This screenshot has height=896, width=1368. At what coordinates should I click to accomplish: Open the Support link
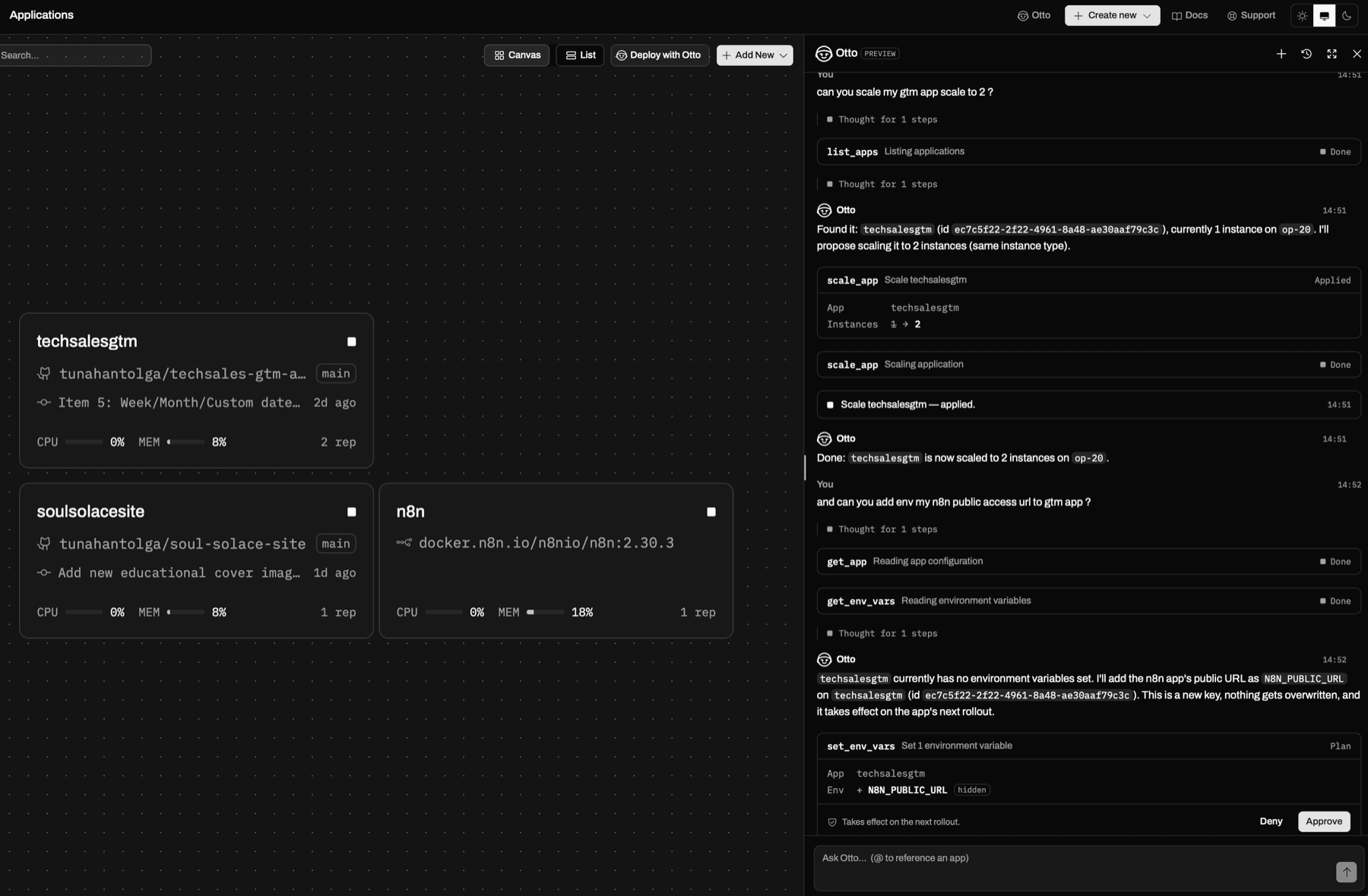pyautogui.click(x=1251, y=15)
